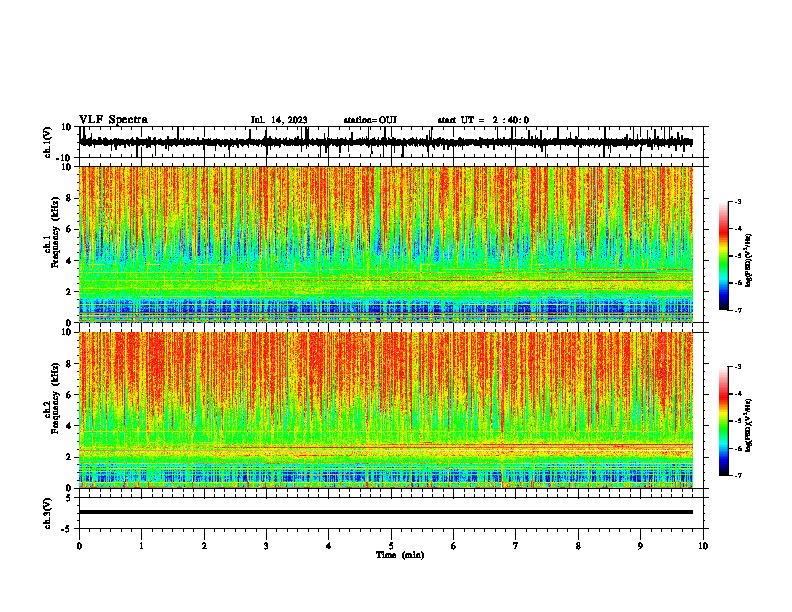
Task: Click time axis tick label '4'
Action: 329,546
